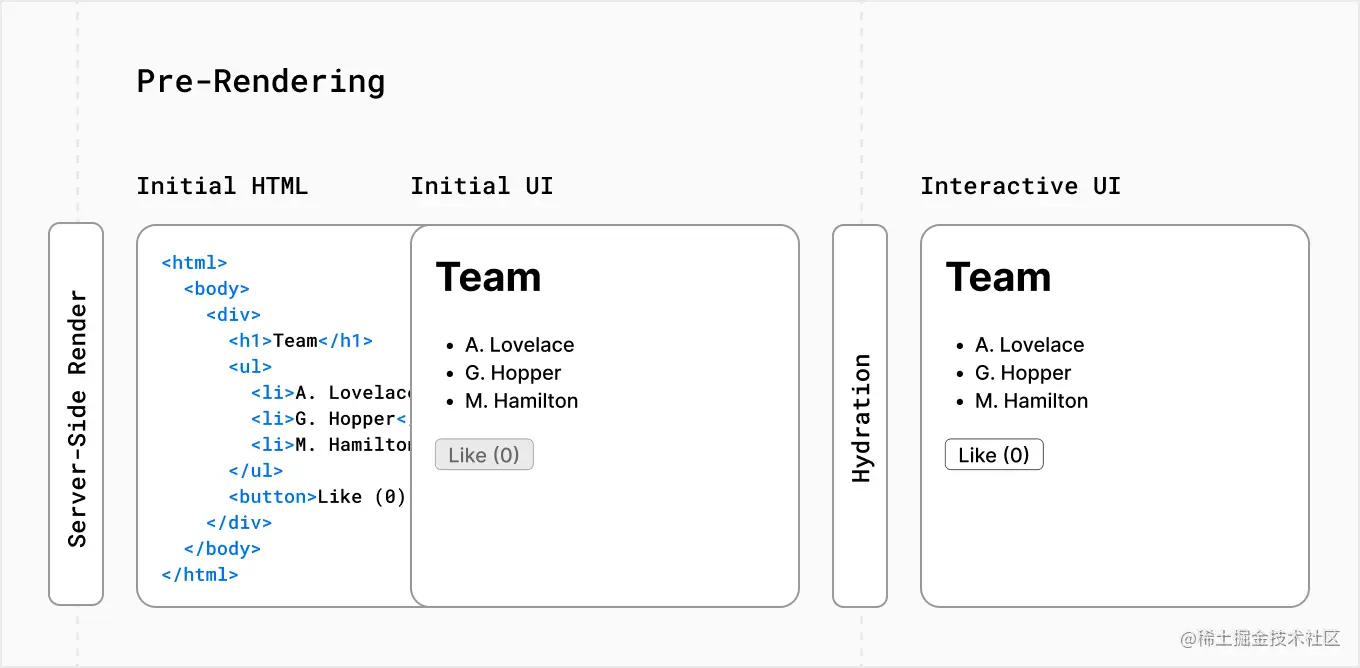This screenshot has height=668, width=1360.
Task: Click the Initial HTML label
Action: click(x=222, y=186)
